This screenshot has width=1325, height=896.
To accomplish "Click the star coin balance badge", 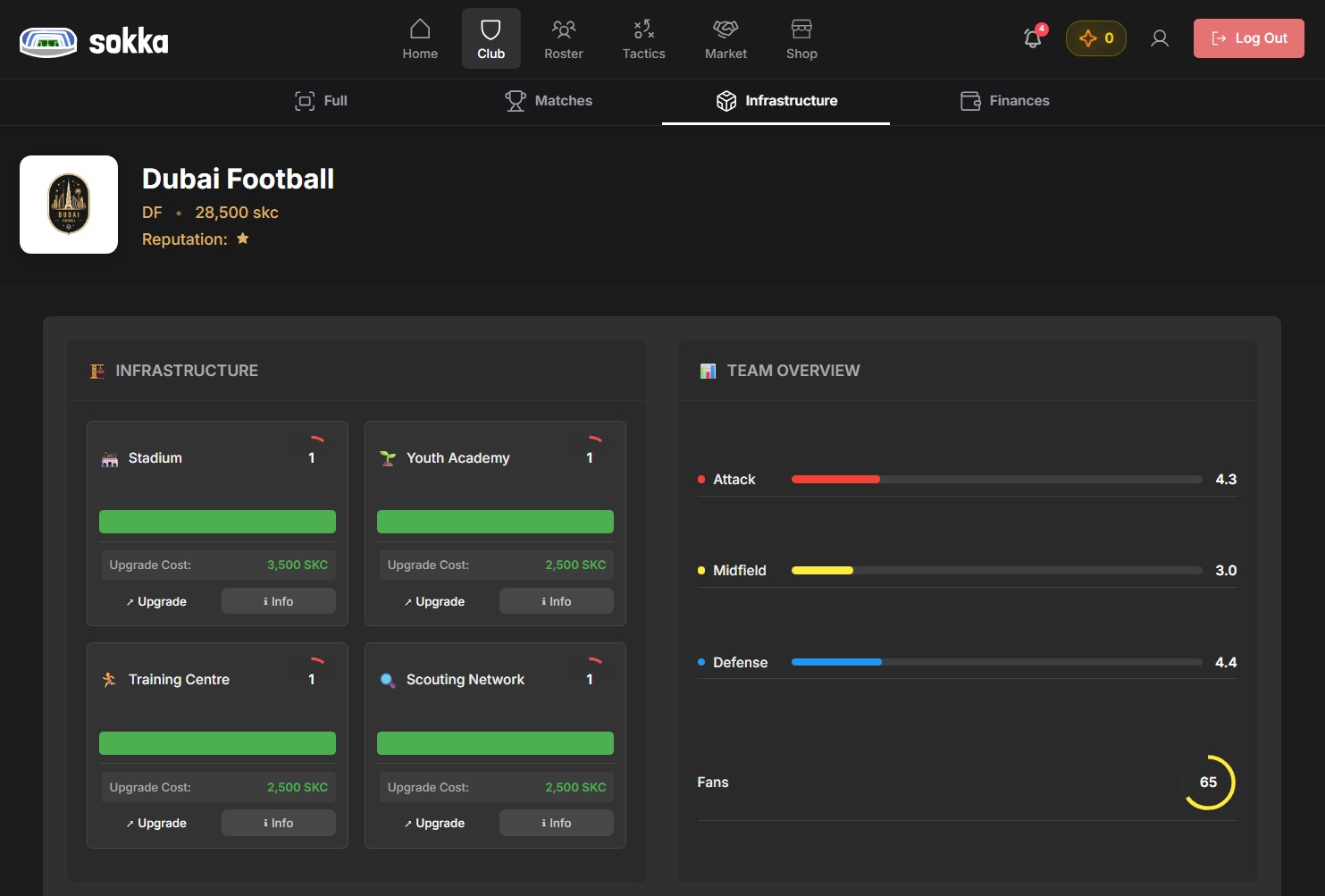I will click(x=1095, y=38).
